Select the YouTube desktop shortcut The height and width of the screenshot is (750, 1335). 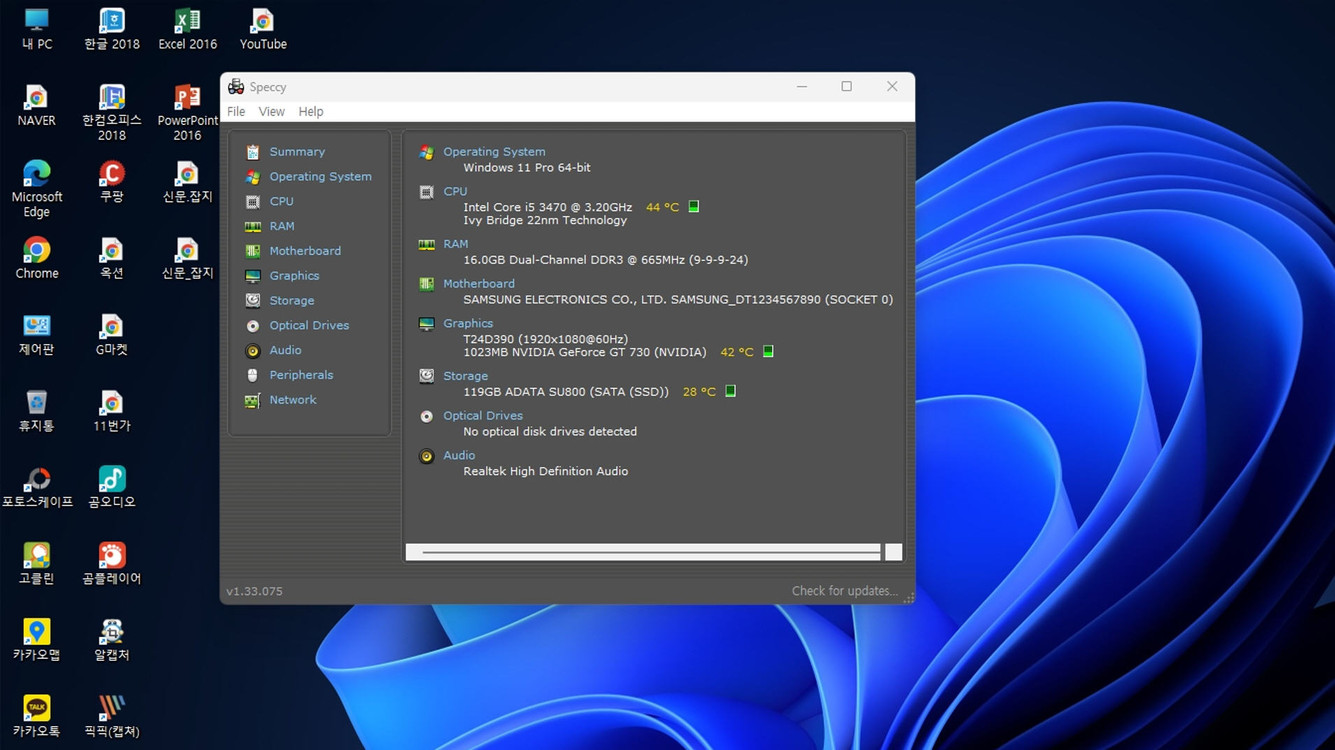(263, 29)
